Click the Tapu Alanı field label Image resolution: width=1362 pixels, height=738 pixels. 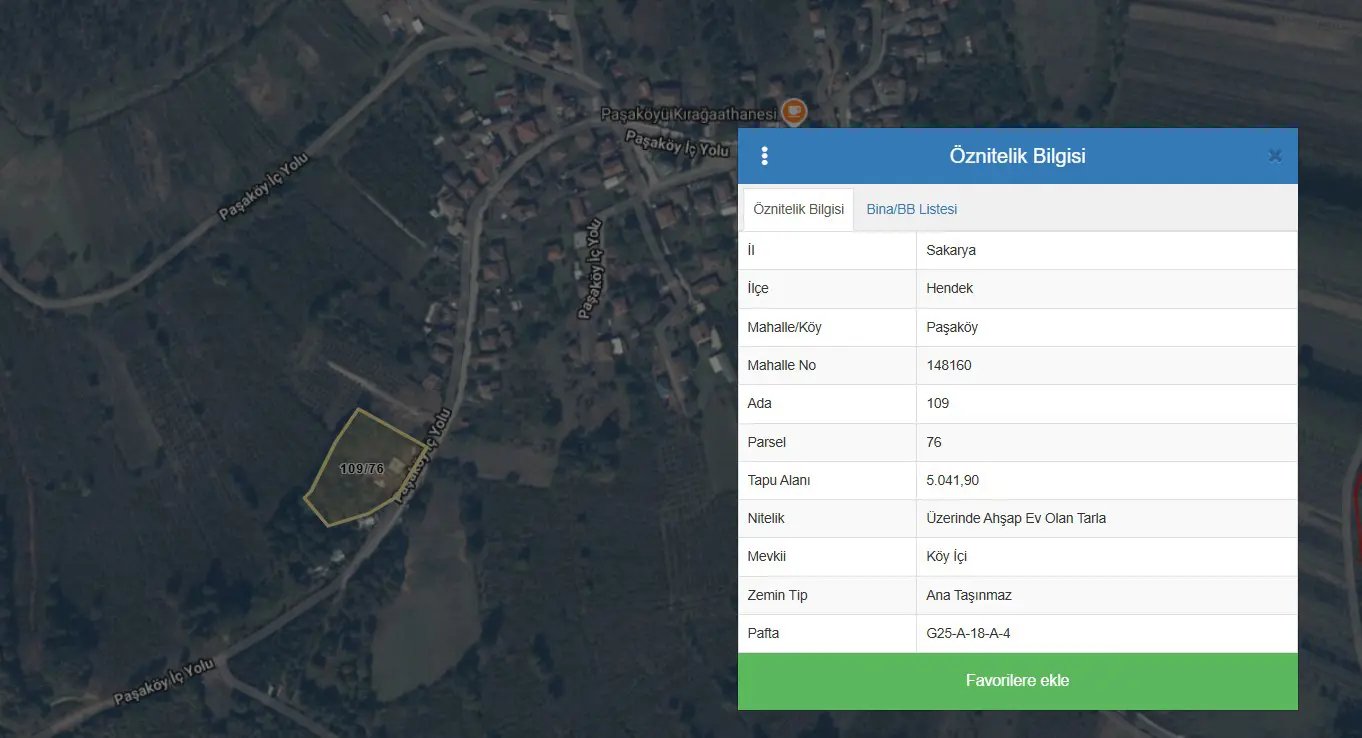point(779,480)
